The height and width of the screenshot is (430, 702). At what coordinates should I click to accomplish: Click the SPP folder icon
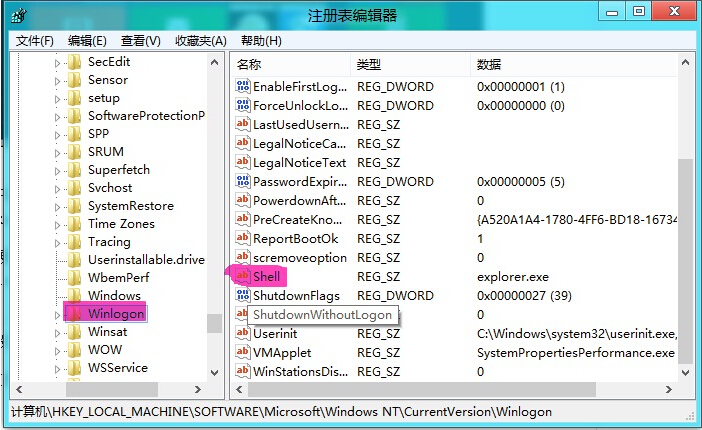pyautogui.click(x=74, y=133)
